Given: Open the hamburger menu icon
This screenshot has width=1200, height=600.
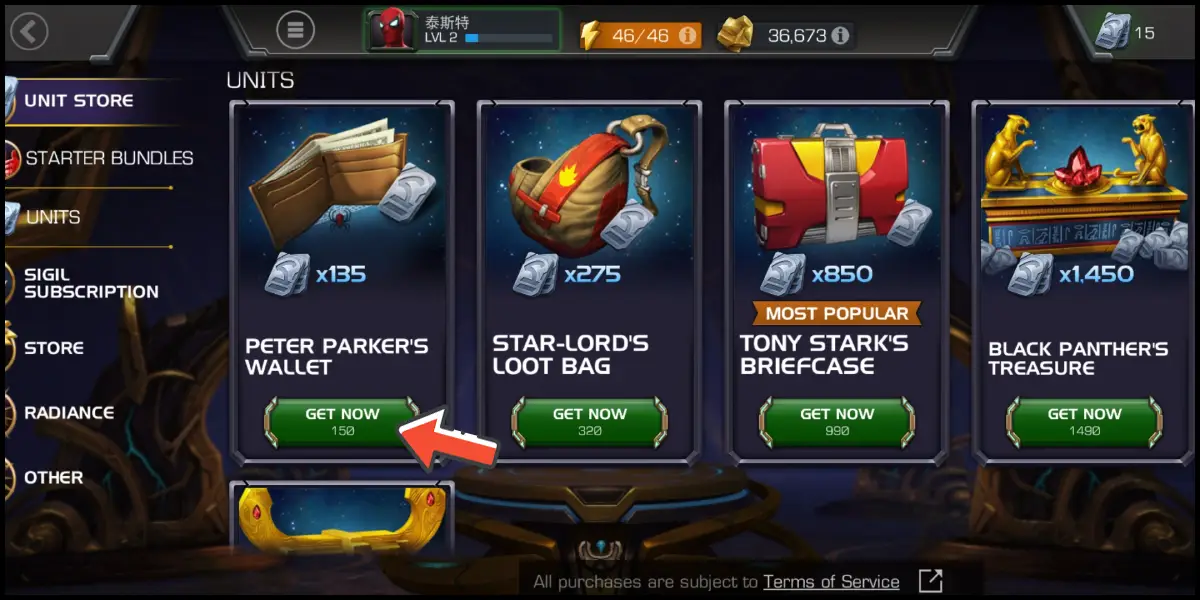Looking at the screenshot, I should pyautogui.click(x=295, y=30).
